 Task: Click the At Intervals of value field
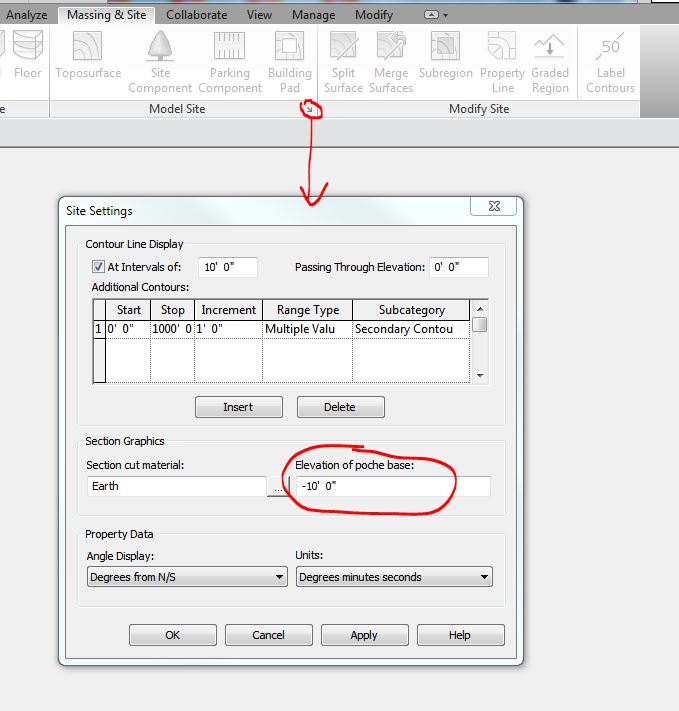pyautogui.click(x=228, y=267)
